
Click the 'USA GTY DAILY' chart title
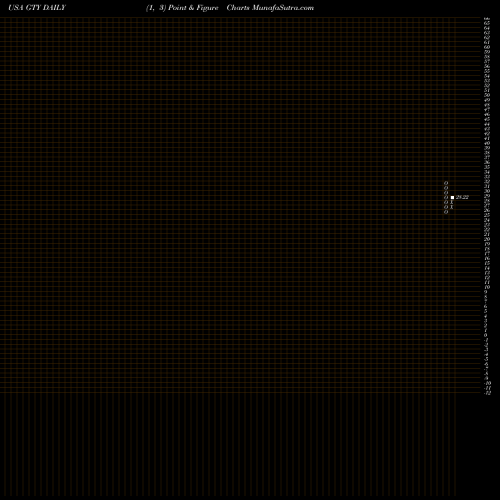pos(37,8)
